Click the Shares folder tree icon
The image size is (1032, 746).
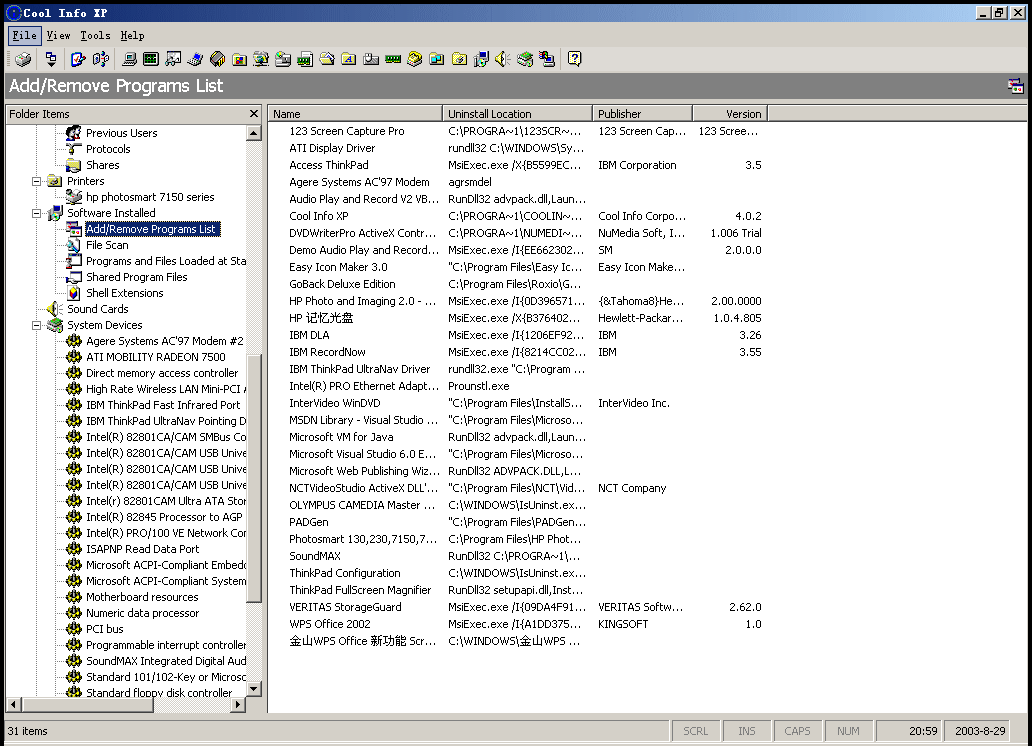(74, 165)
